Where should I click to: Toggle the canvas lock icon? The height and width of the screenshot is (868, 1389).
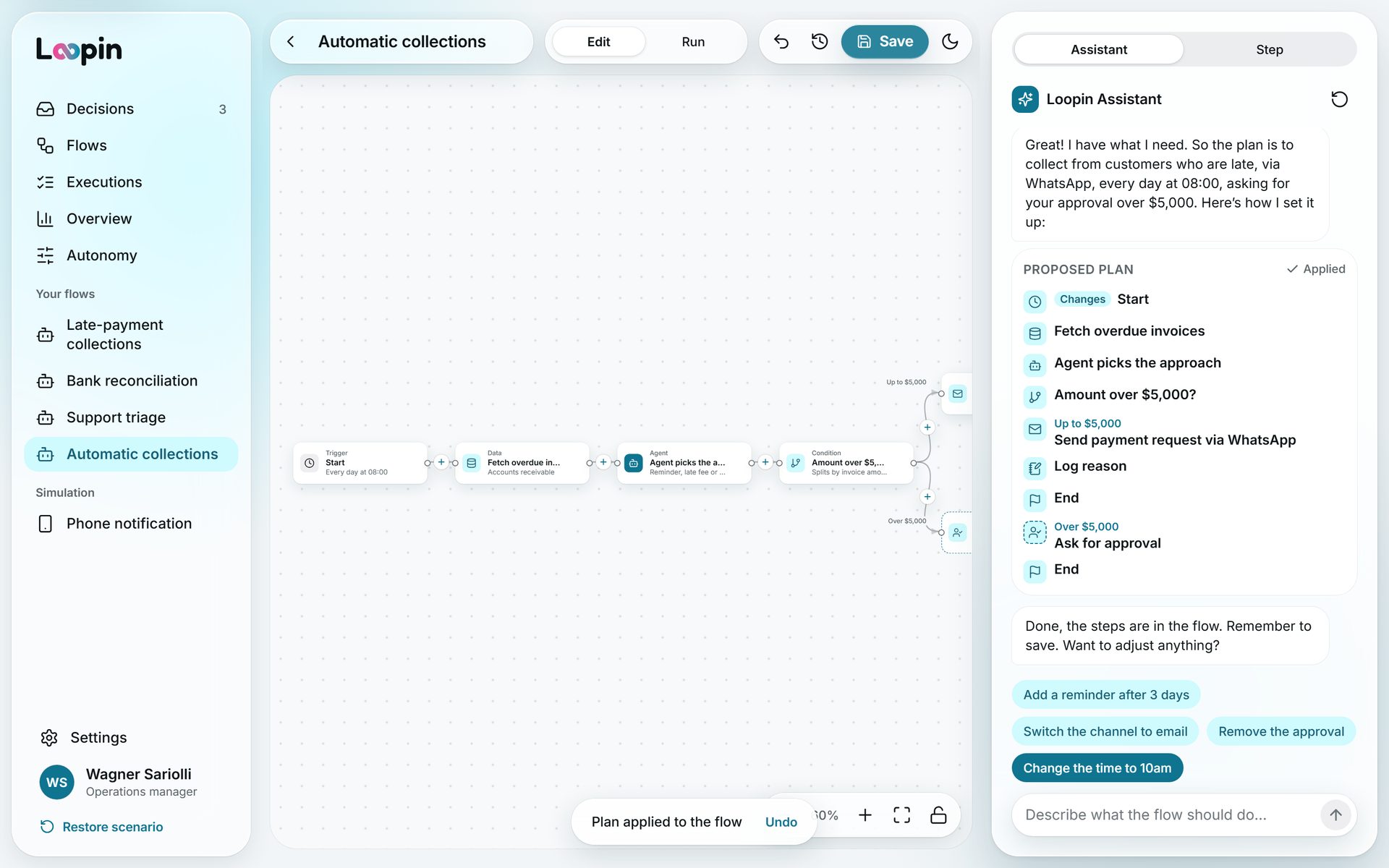pos(938,815)
